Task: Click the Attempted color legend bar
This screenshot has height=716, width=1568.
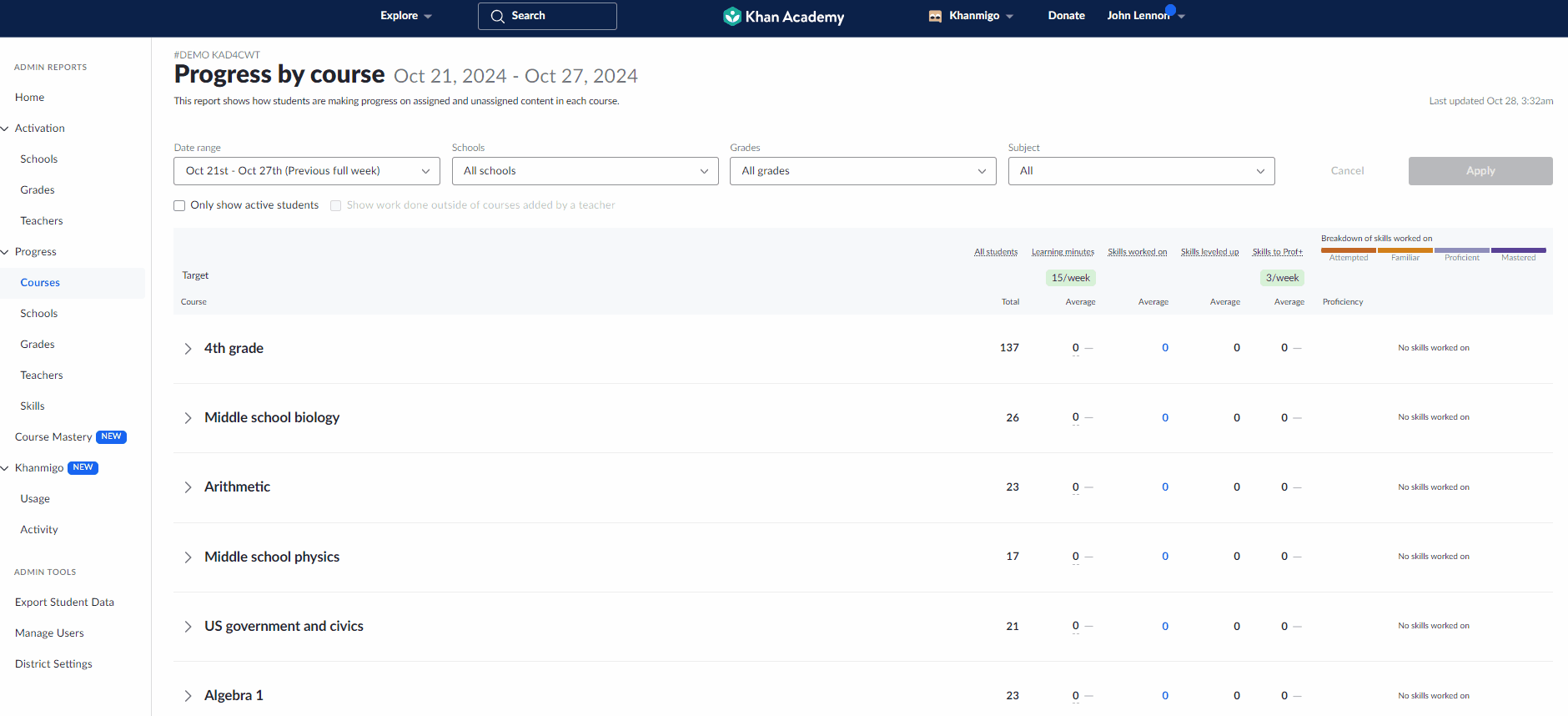Action: (x=1349, y=250)
